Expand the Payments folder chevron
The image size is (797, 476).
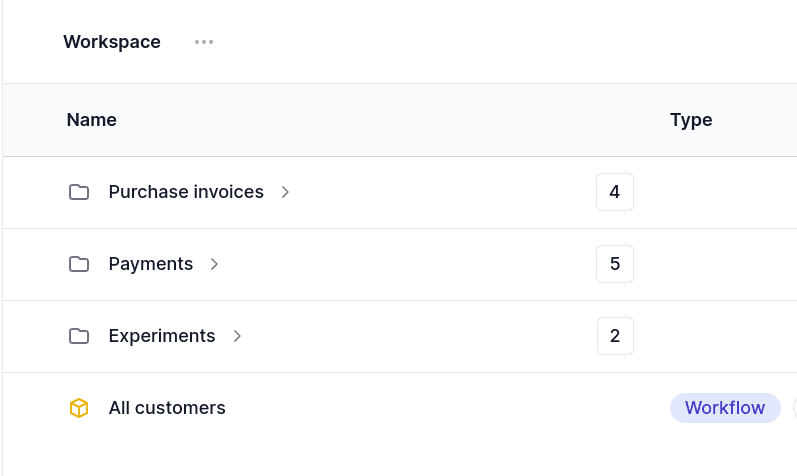[x=214, y=264]
